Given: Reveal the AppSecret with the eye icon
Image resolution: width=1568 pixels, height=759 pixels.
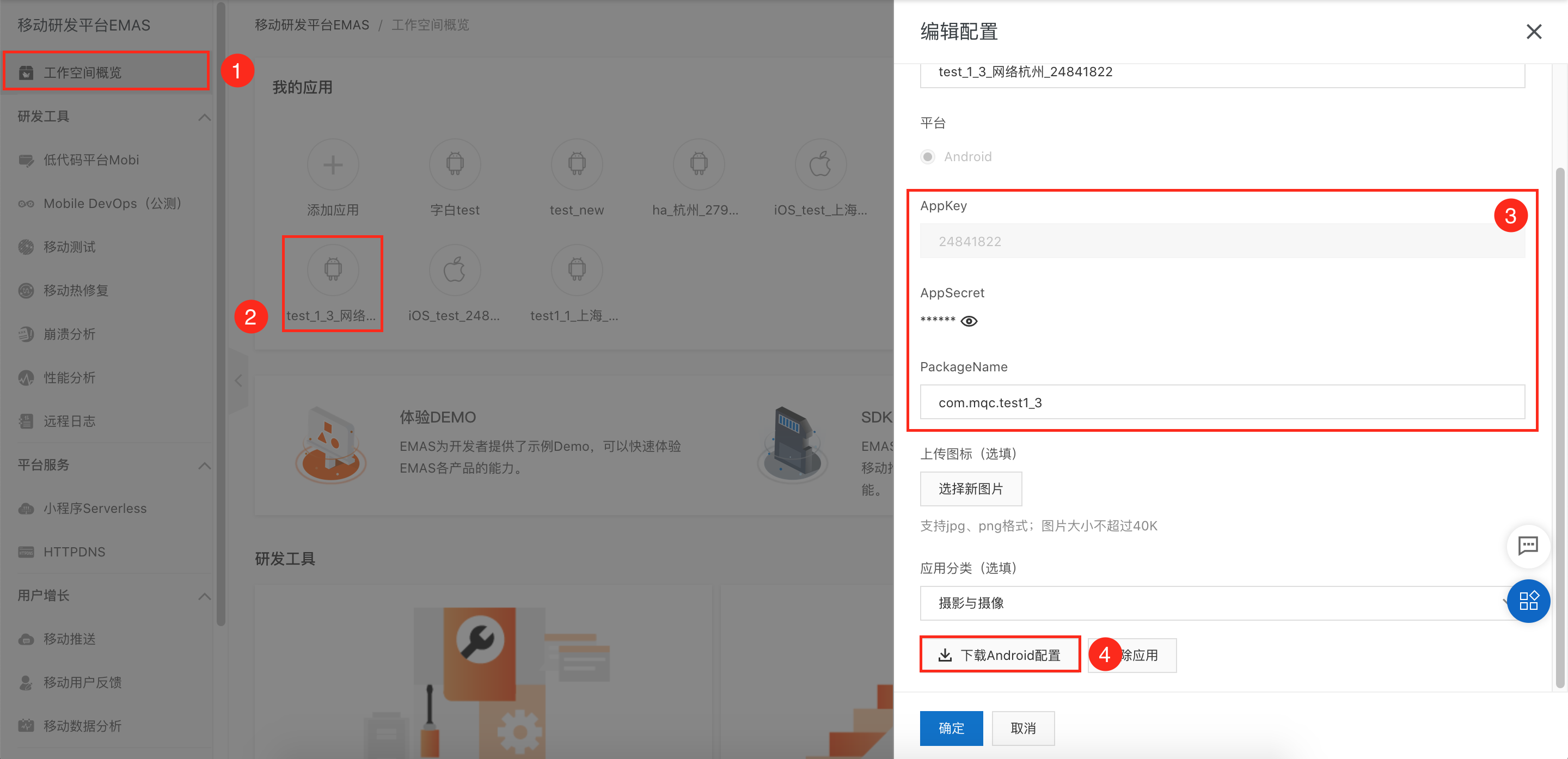Looking at the screenshot, I should click(x=969, y=321).
